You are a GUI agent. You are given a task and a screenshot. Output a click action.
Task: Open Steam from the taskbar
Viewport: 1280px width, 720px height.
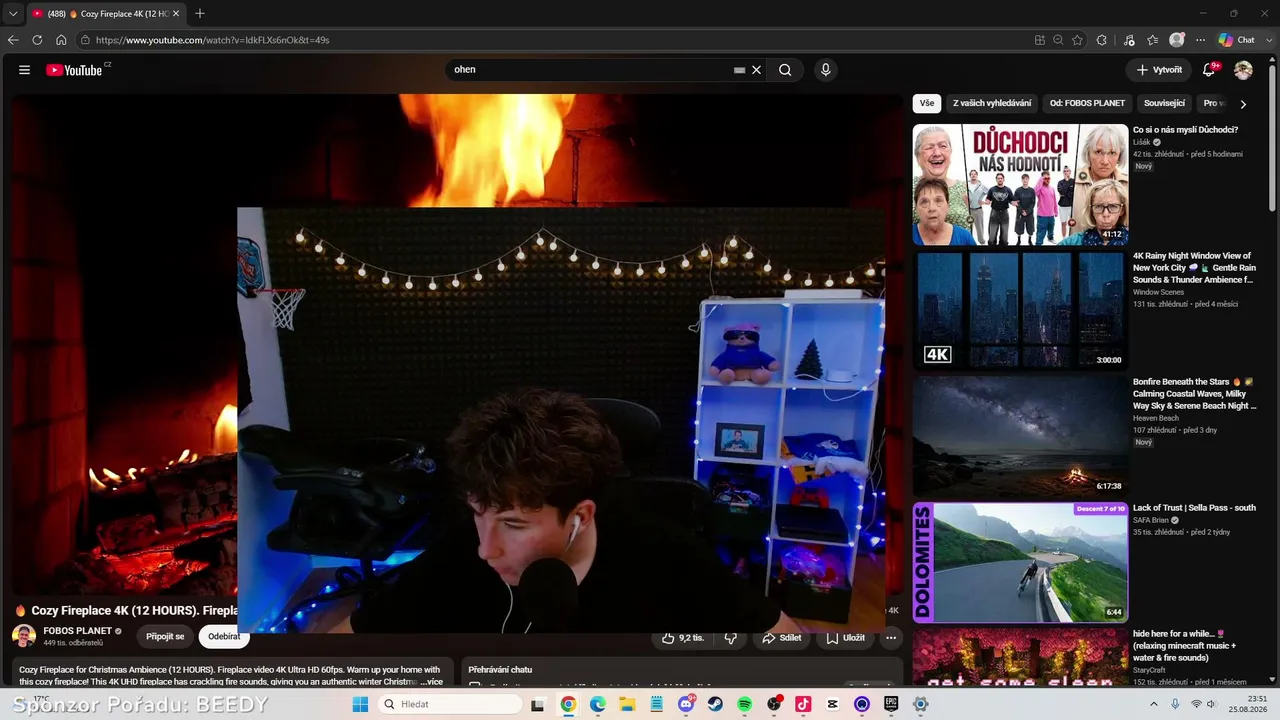tap(715, 704)
